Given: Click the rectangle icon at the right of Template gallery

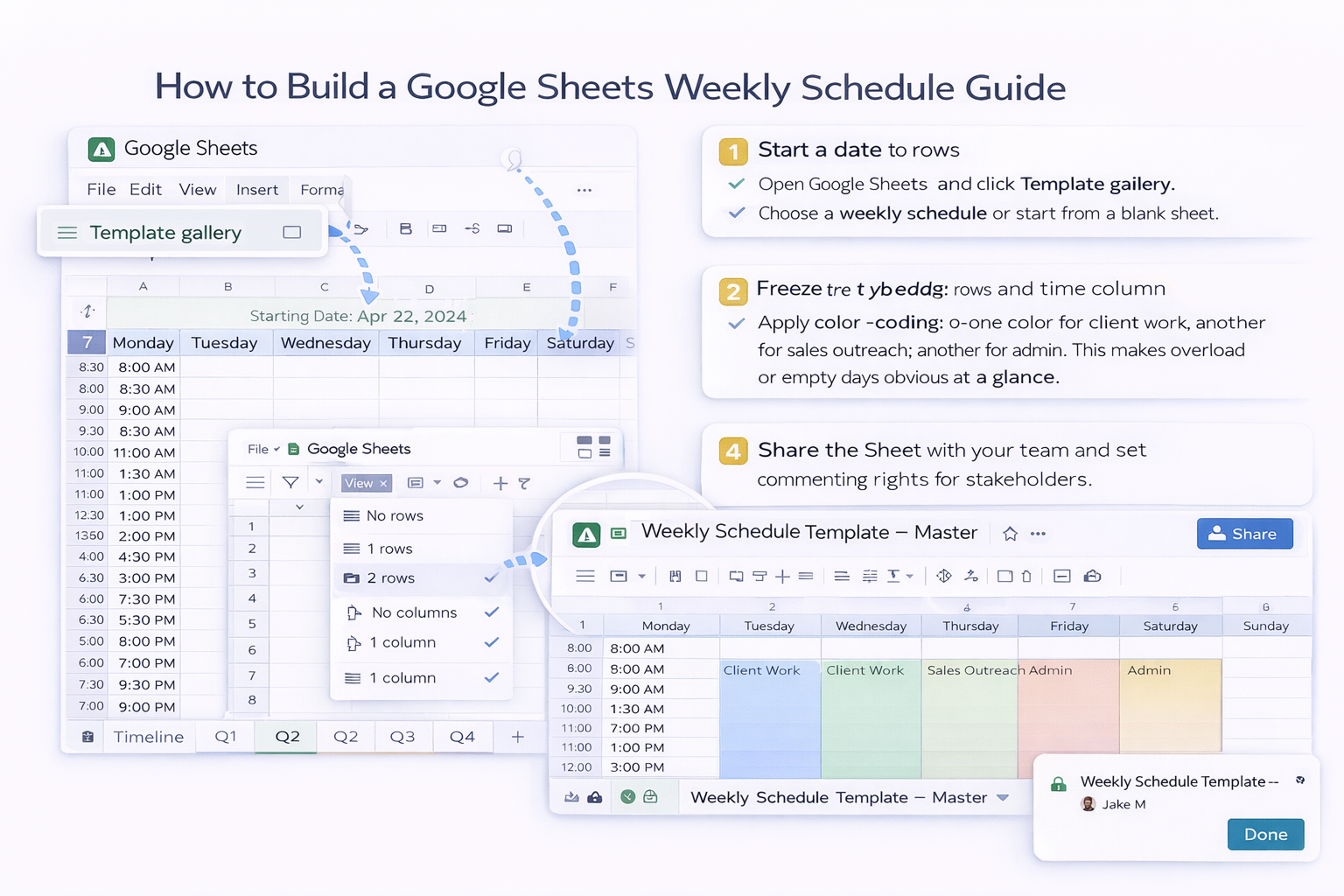Looking at the screenshot, I should 292,232.
